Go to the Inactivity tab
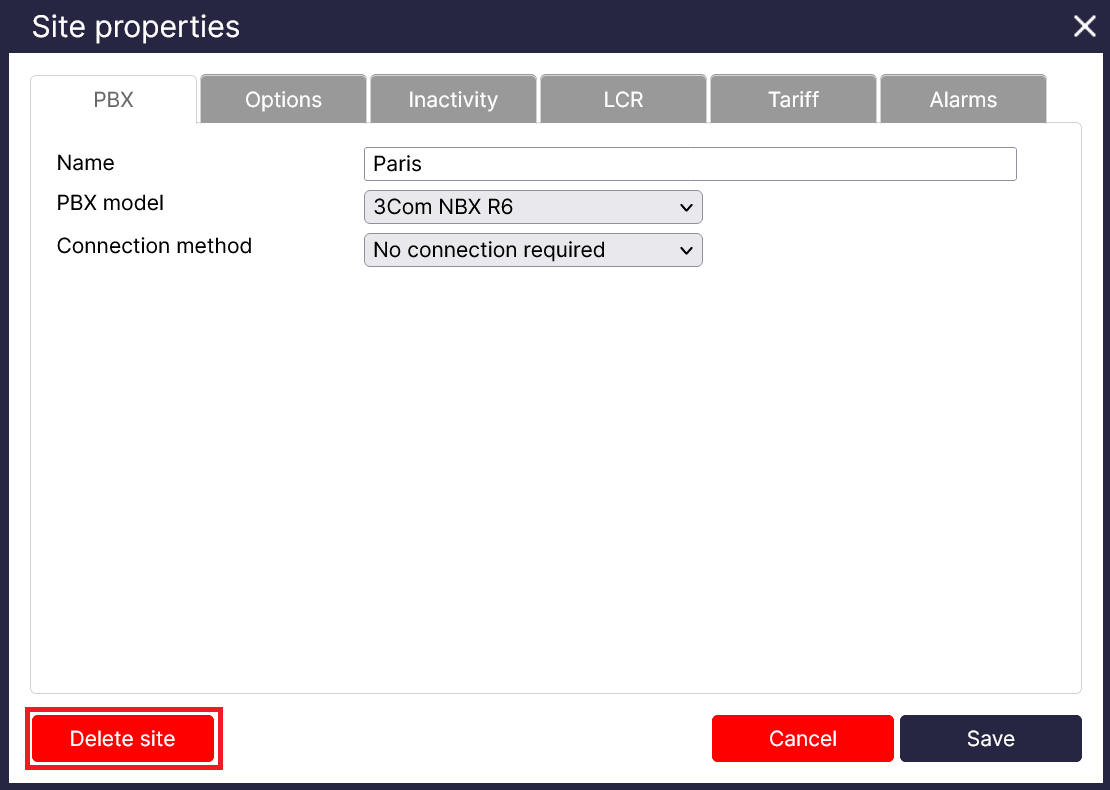Viewport: 1110px width, 790px height. [453, 100]
